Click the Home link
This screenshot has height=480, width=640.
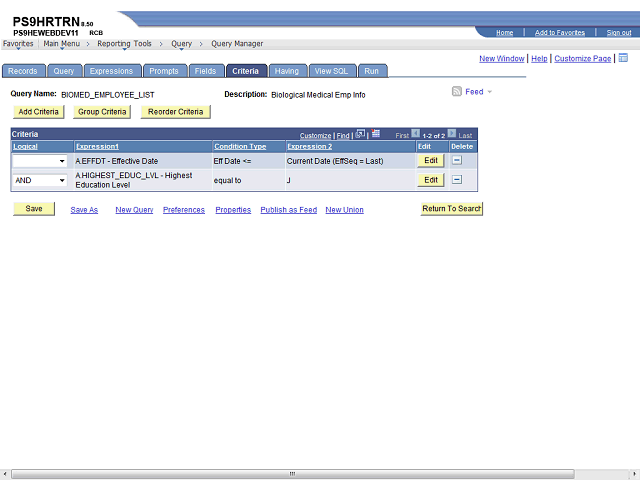(504, 33)
